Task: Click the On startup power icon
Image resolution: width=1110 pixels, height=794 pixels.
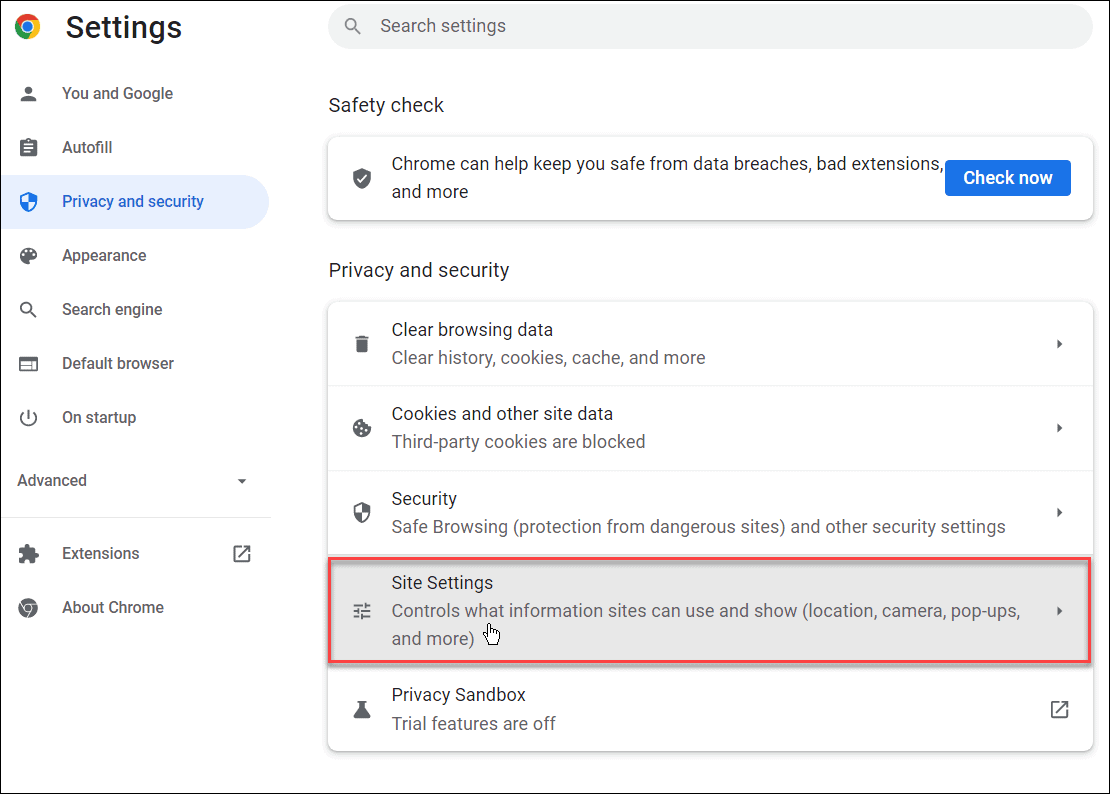Action: click(x=28, y=418)
